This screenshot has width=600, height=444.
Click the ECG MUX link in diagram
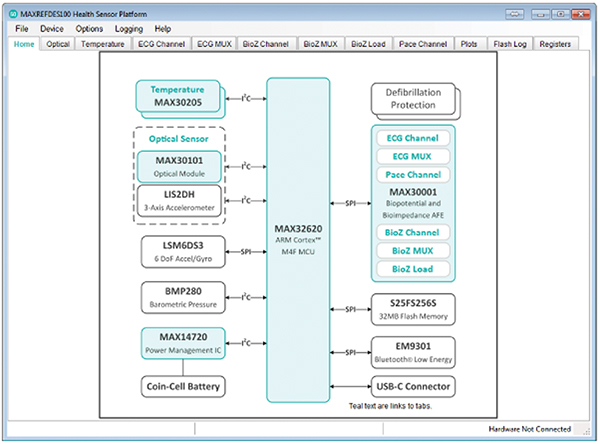click(413, 157)
